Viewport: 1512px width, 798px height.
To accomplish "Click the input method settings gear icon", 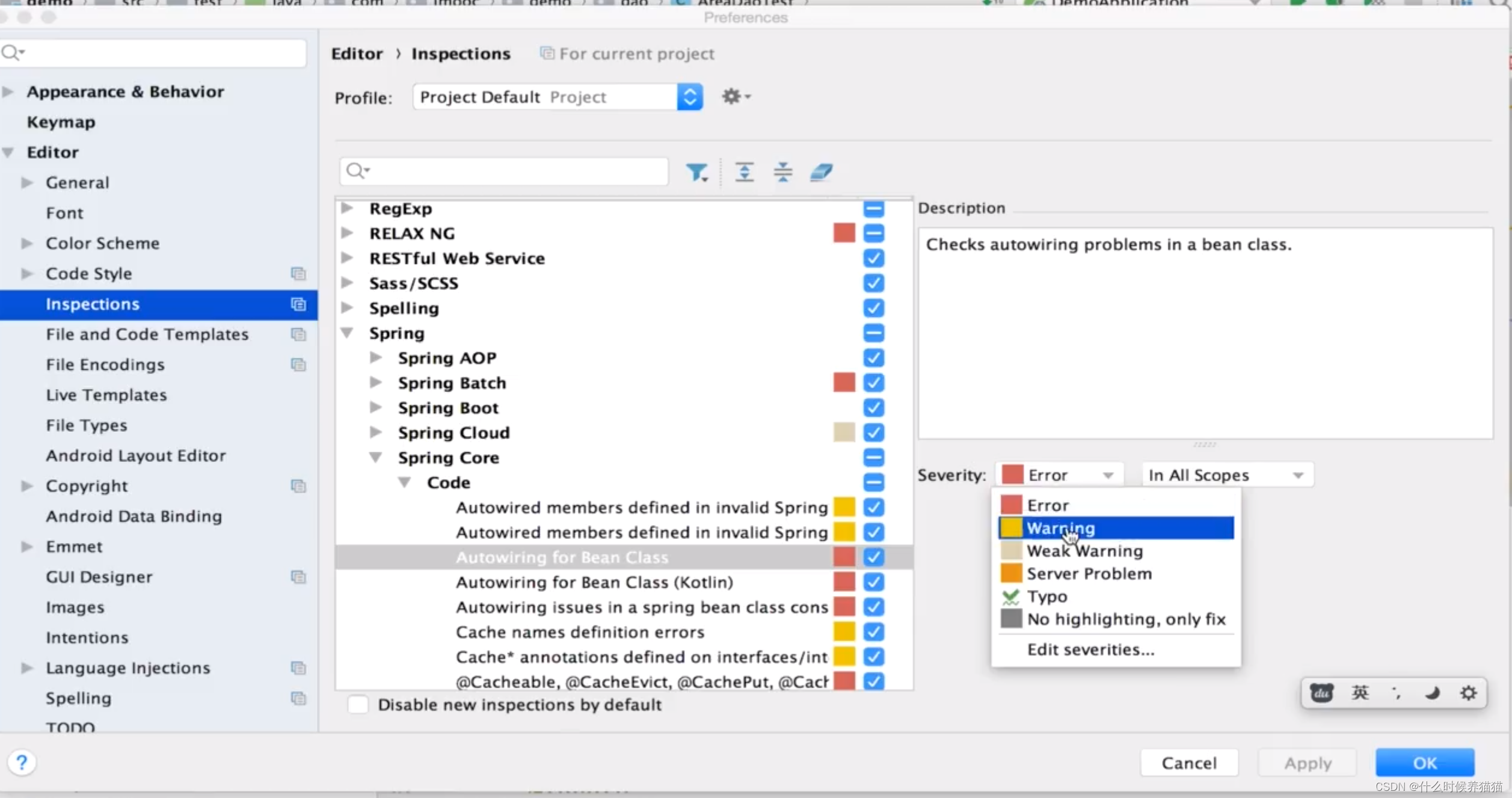I will (1468, 693).
